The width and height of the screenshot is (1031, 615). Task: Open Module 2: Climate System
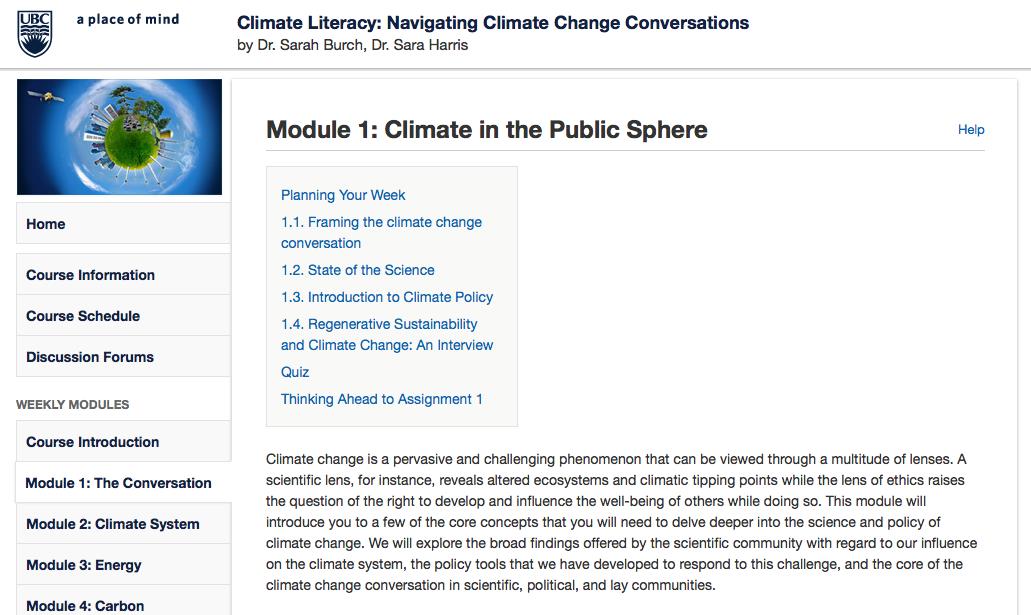(x=112, y=524)
